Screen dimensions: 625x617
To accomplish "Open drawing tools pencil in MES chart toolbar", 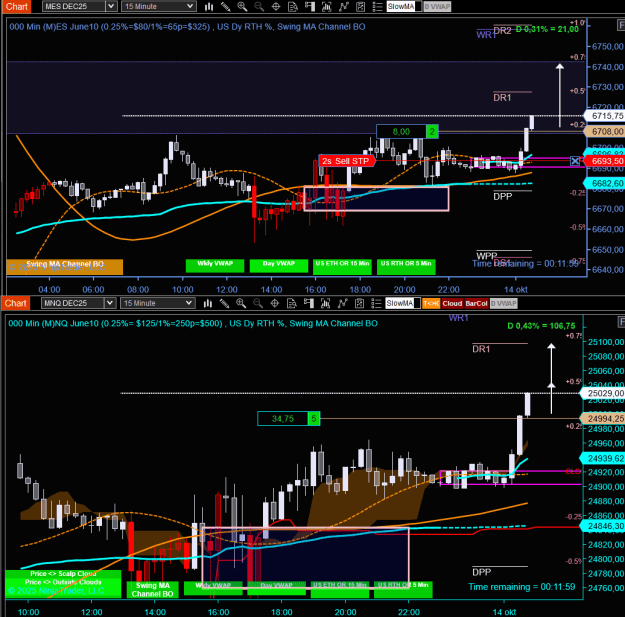I will pos(226,6).
